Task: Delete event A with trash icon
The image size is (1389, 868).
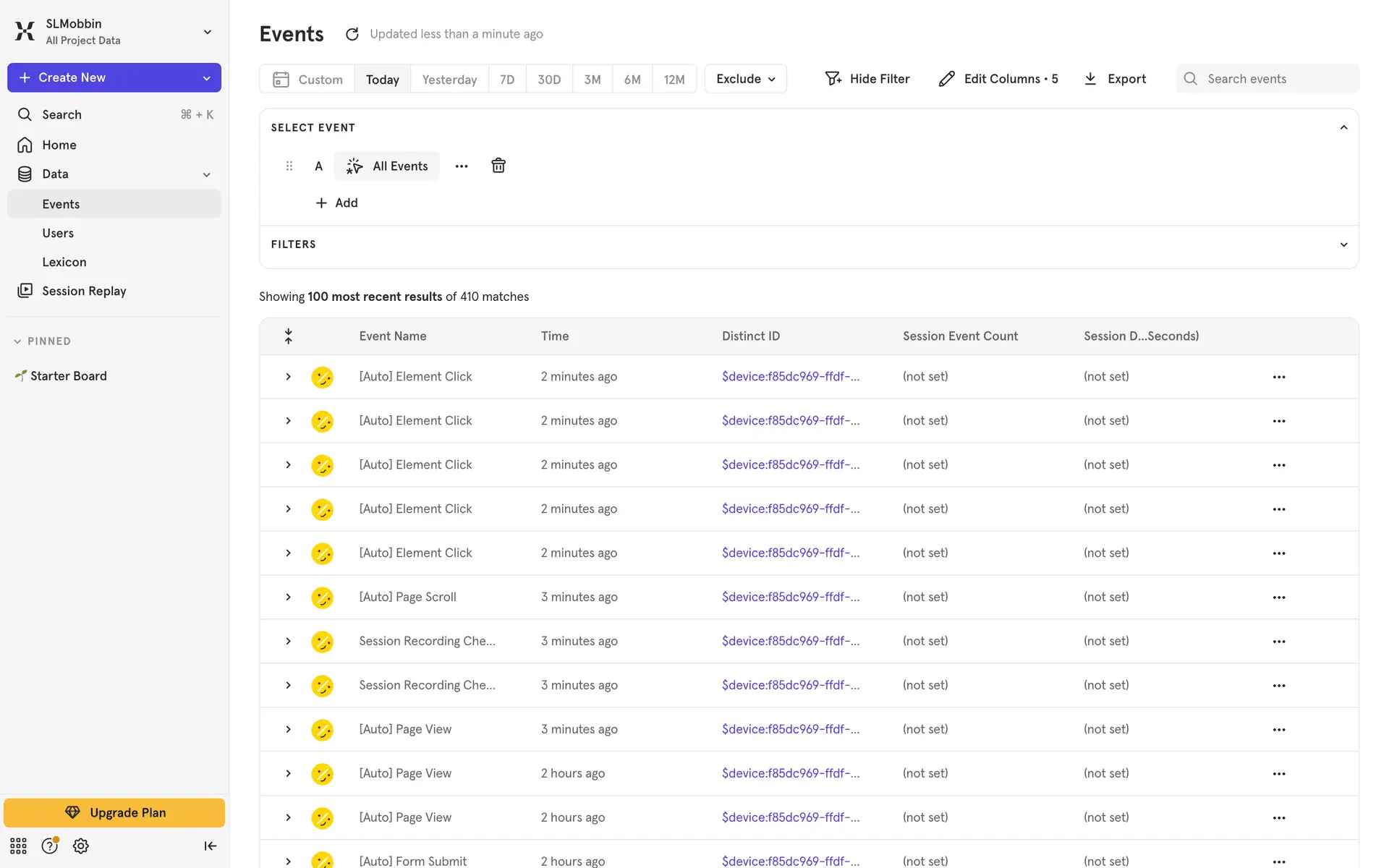Action: pos(498,166)
